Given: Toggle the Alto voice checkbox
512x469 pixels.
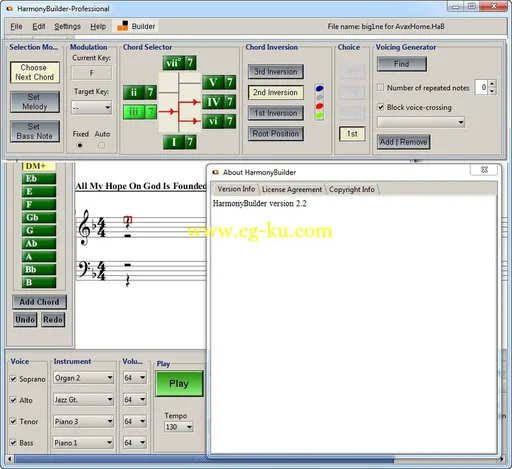Looking at the screenshot, I should coord(13,400).
